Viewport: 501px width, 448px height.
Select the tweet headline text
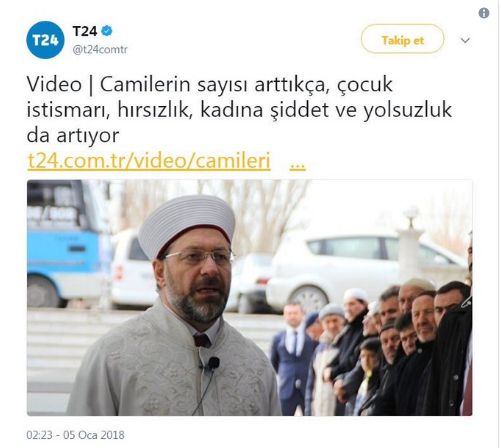(x=239, y=110)
